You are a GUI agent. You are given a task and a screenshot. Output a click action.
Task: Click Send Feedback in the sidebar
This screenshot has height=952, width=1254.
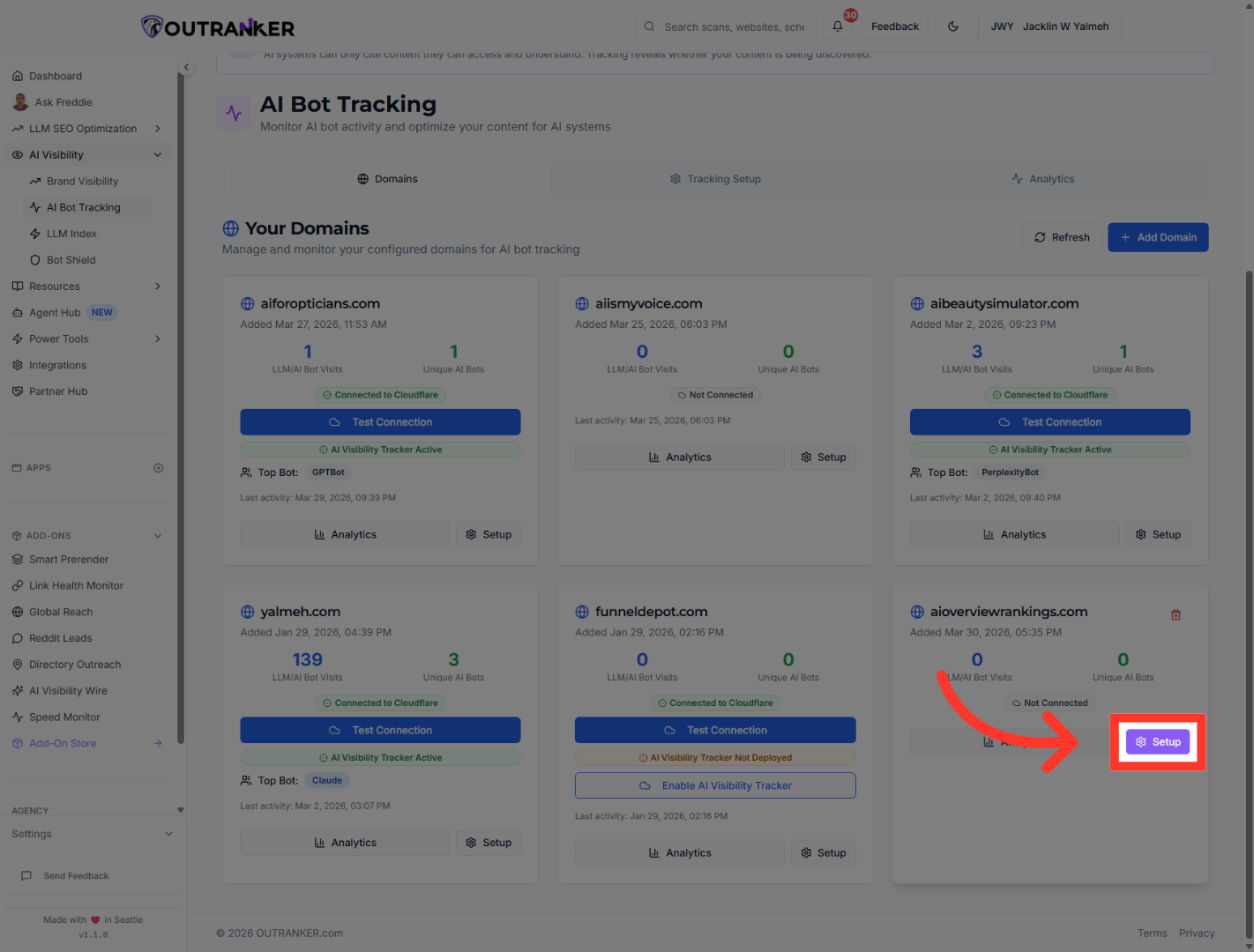click(65, 876)
